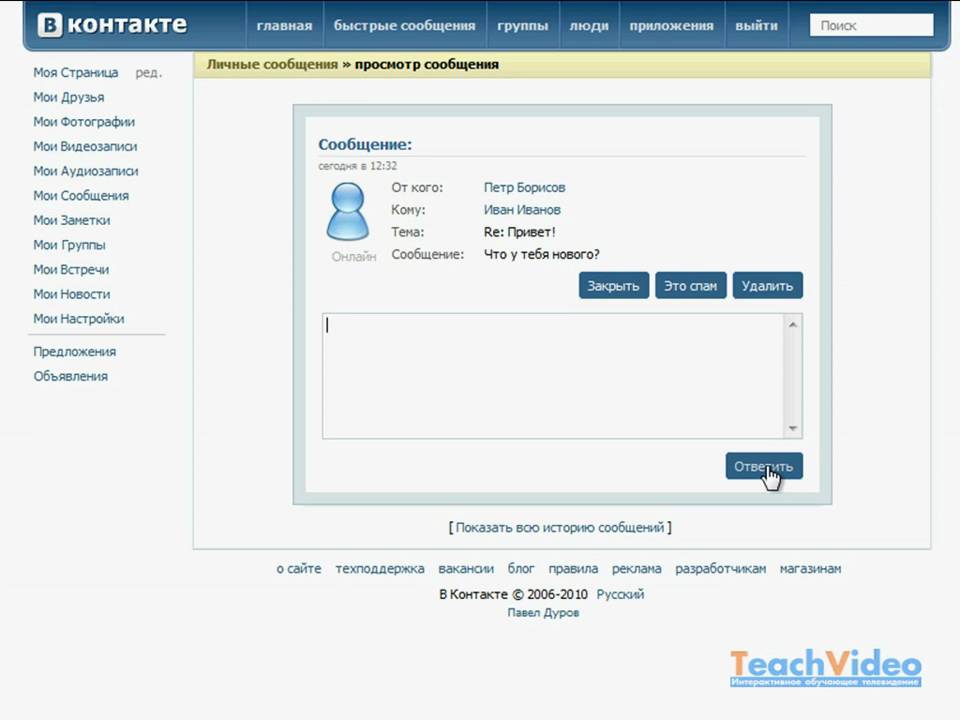Viewport: 960px width, 720px height.
Task: Click the Удалить button
Action: [767, 285]
